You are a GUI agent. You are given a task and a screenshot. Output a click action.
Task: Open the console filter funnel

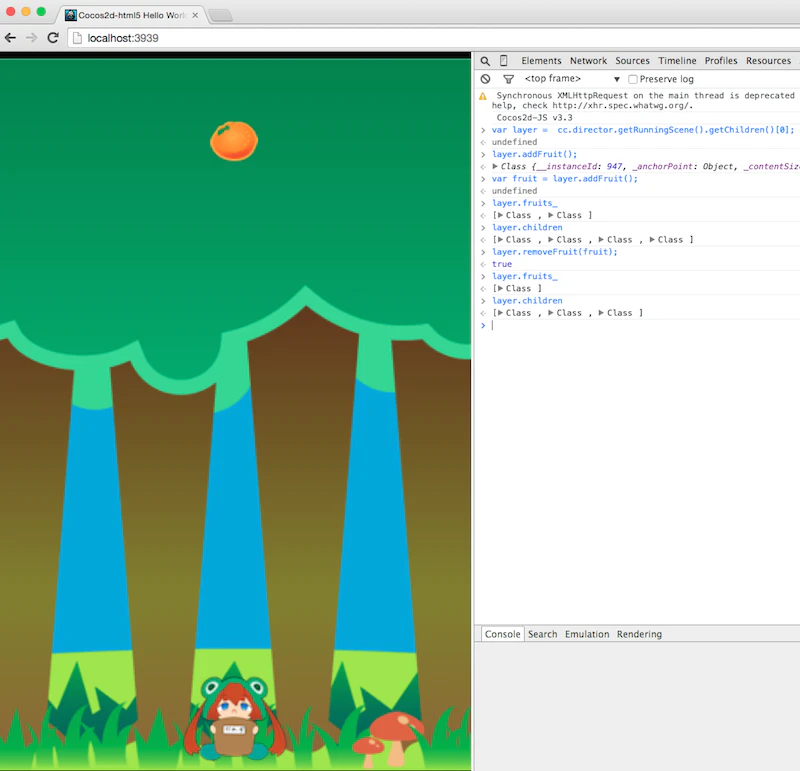508,79
